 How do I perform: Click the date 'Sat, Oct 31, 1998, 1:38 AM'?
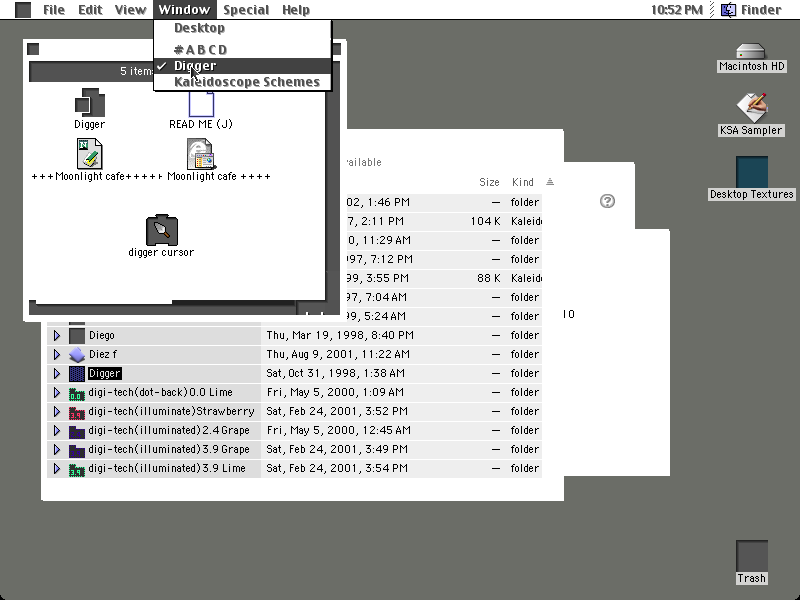point(335,373)
